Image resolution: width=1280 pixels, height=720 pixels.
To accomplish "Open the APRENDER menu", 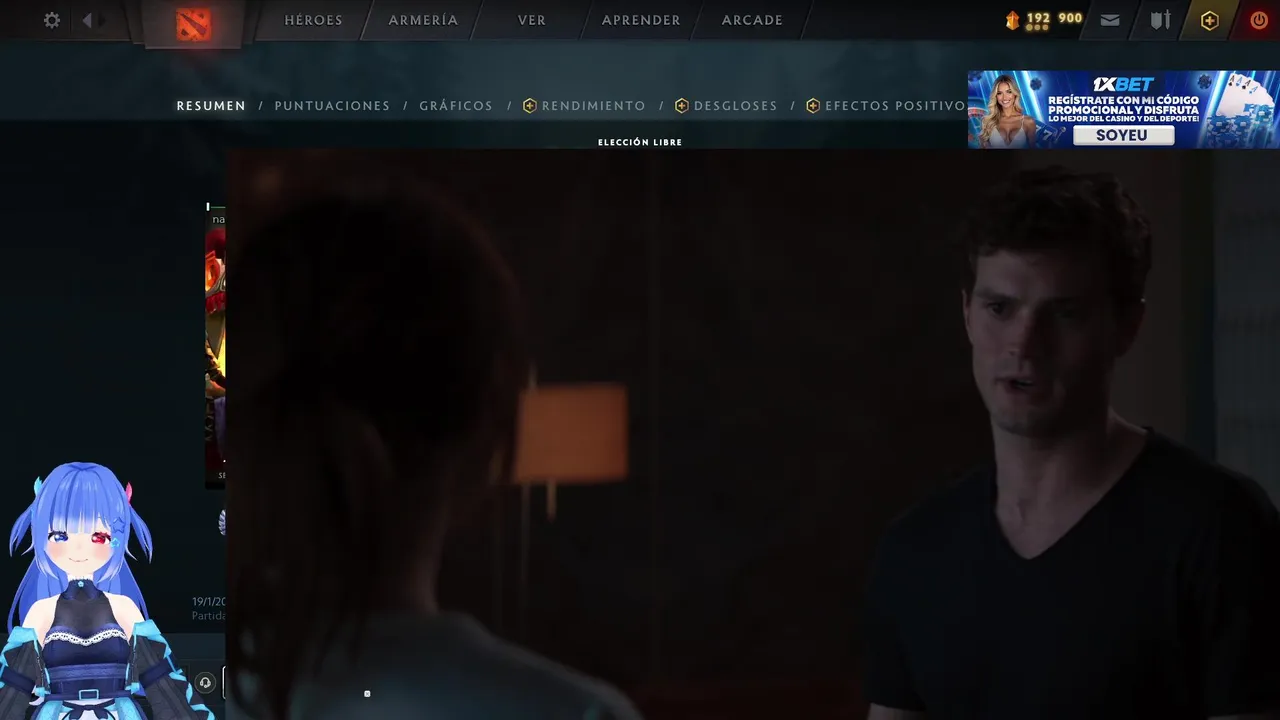I will [x=641, y=20].
